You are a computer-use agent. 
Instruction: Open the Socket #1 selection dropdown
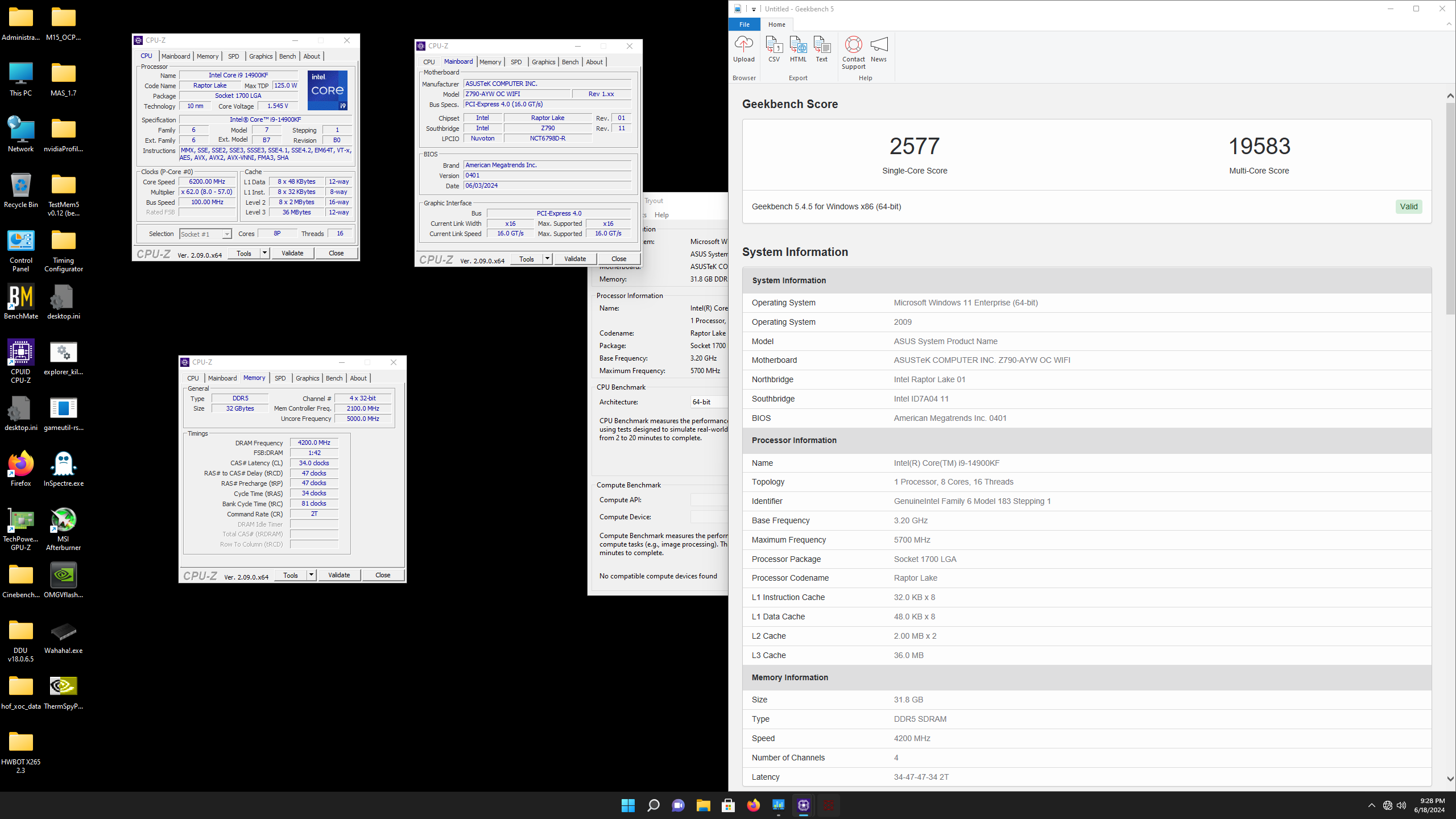tap(205, 234)
